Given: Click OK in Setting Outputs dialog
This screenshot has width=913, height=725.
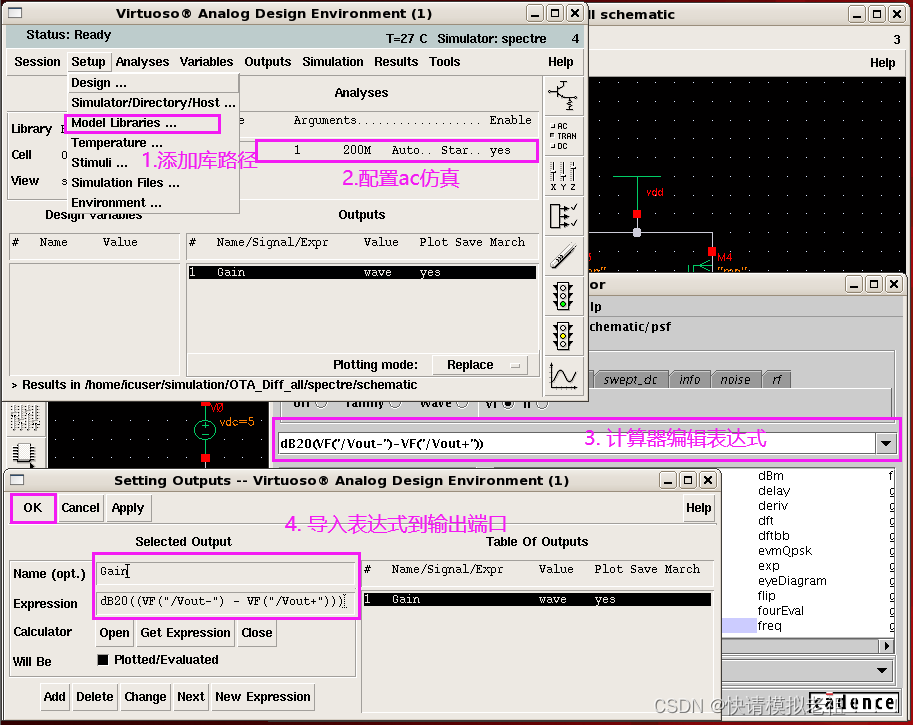Looking at the screenshot, I should tap(33, 508).
